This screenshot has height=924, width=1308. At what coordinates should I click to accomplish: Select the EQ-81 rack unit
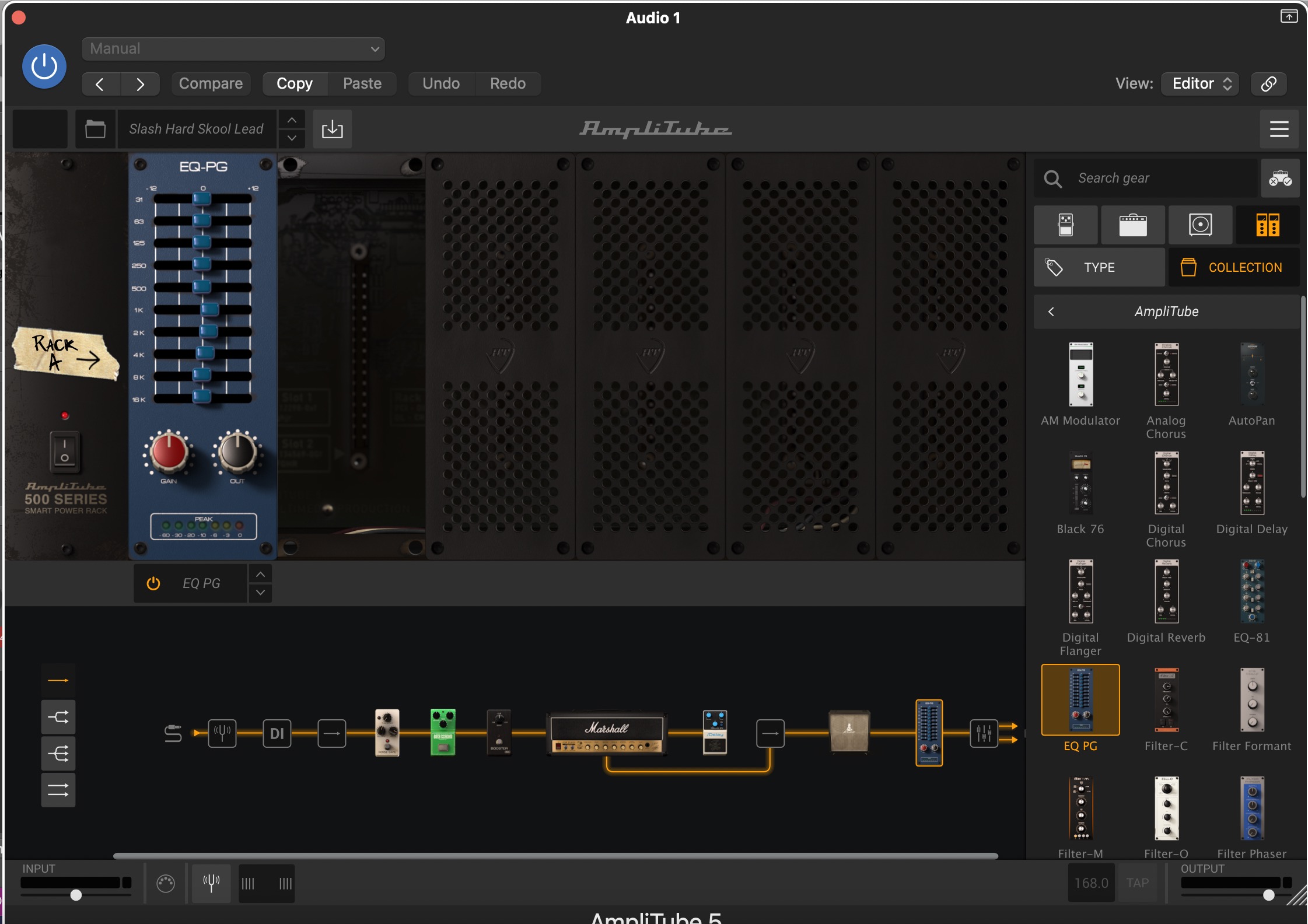coord(1252,602)
